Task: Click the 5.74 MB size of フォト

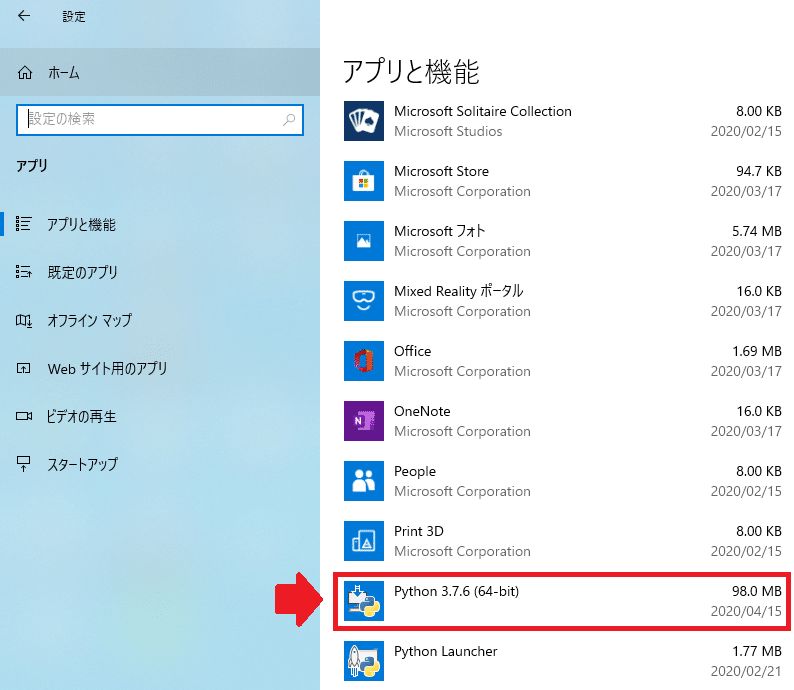Action: coord(757,231)
